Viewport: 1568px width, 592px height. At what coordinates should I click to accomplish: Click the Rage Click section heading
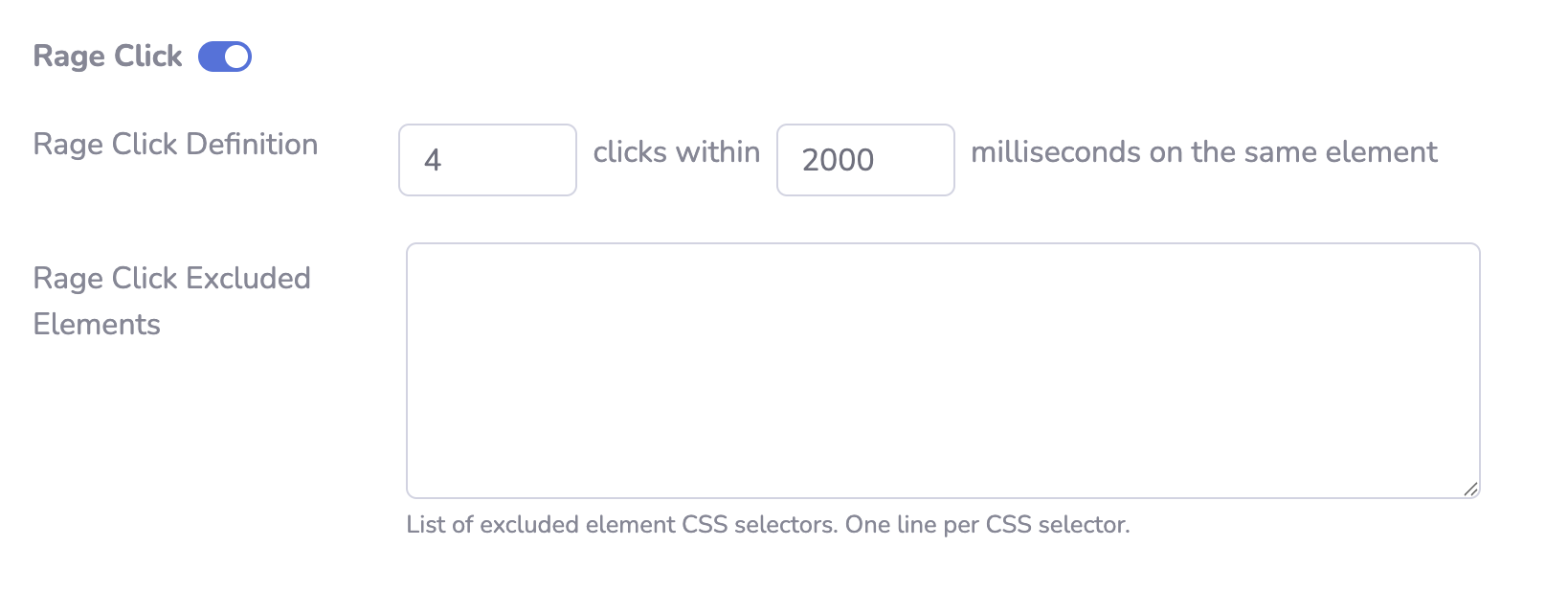coord(107,57)
